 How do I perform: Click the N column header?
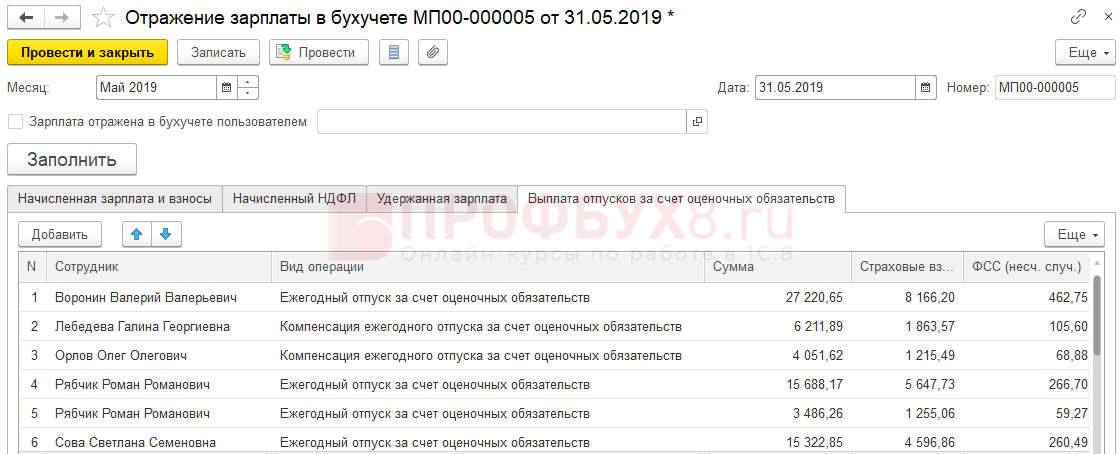pyautogui.click(x=31, y=266)
